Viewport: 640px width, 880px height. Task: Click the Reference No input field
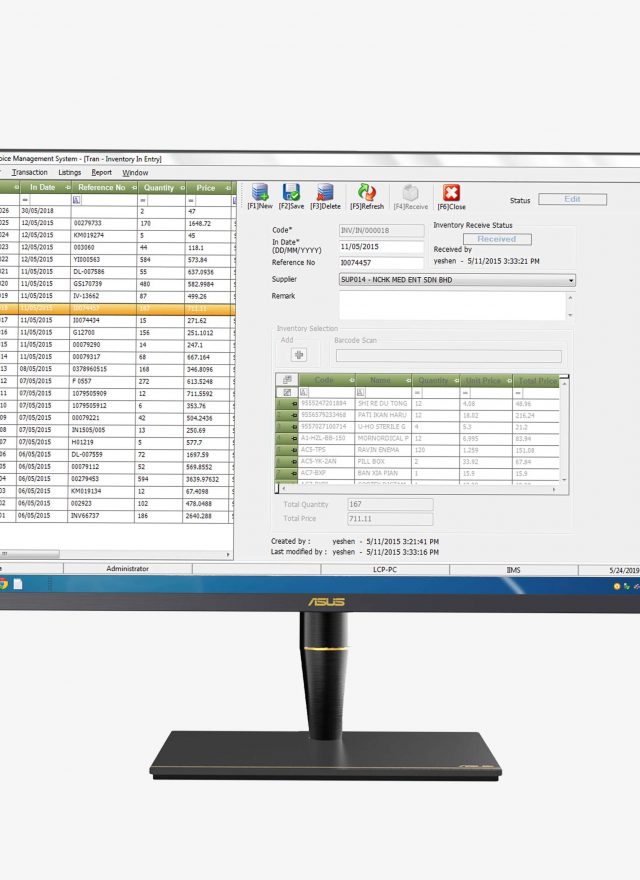380,263
